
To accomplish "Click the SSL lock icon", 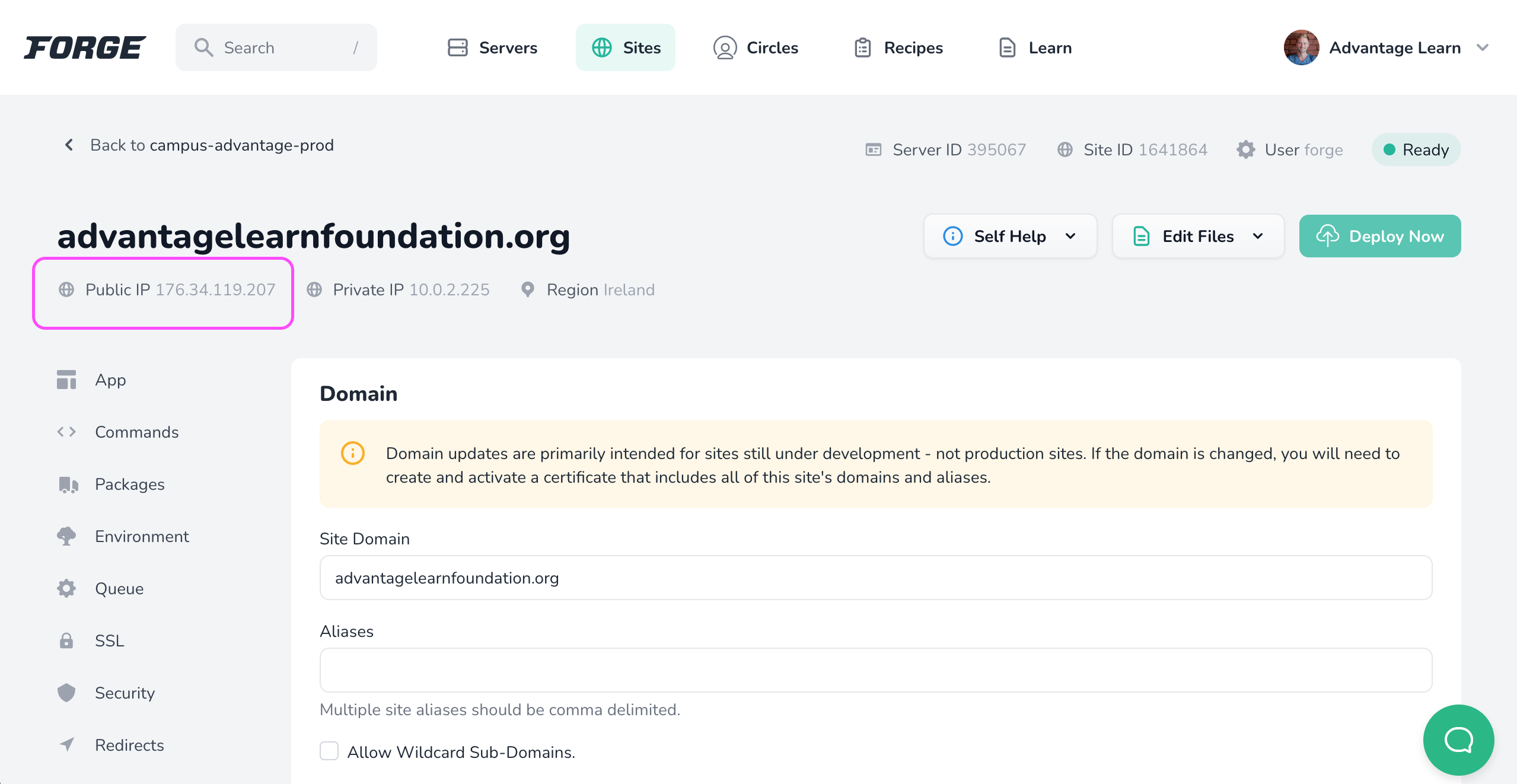I will [66, 641].
